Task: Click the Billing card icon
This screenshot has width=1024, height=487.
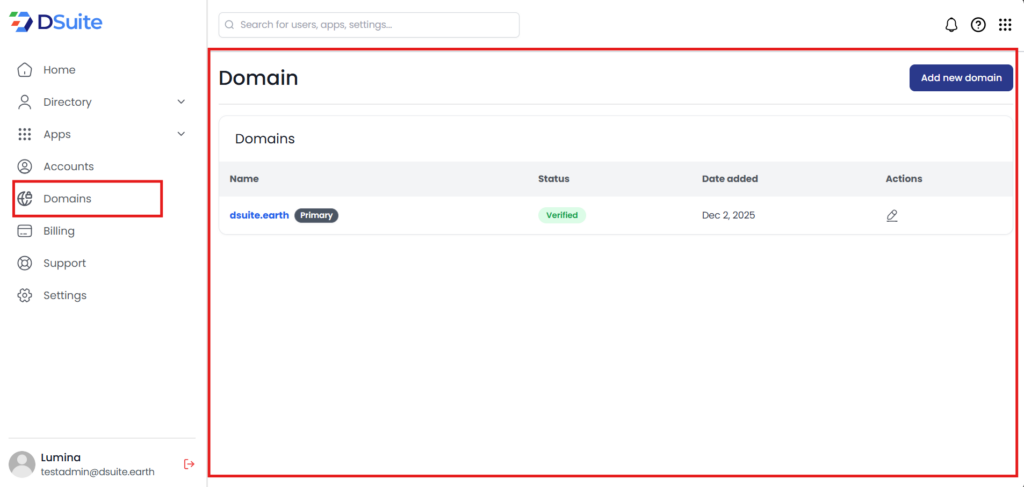Action: point(25,231)
